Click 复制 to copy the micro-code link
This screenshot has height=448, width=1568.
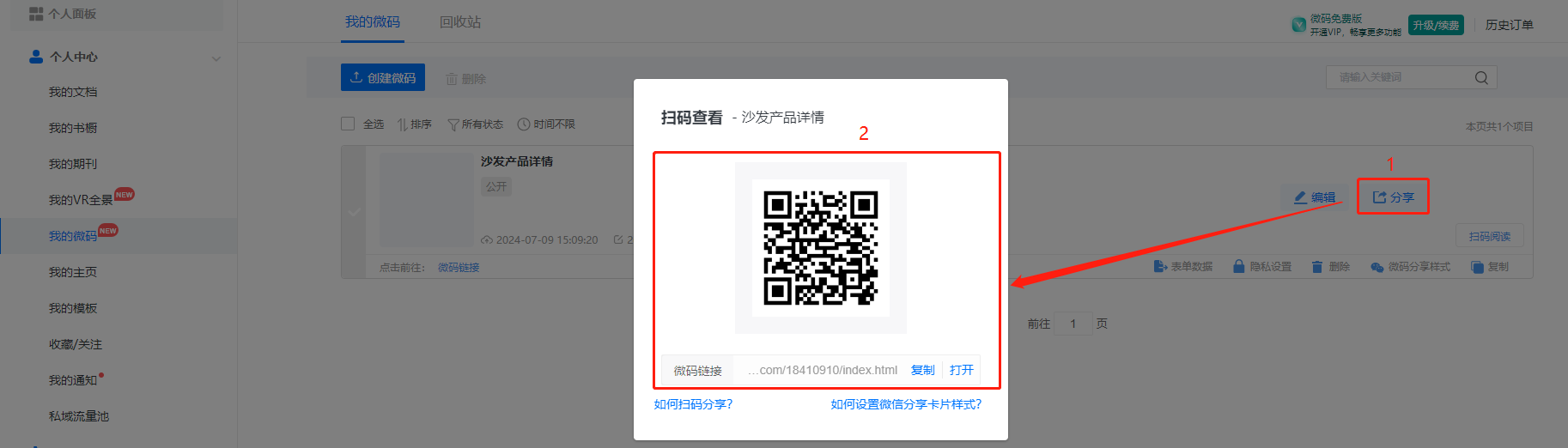[x=922, y=370]
